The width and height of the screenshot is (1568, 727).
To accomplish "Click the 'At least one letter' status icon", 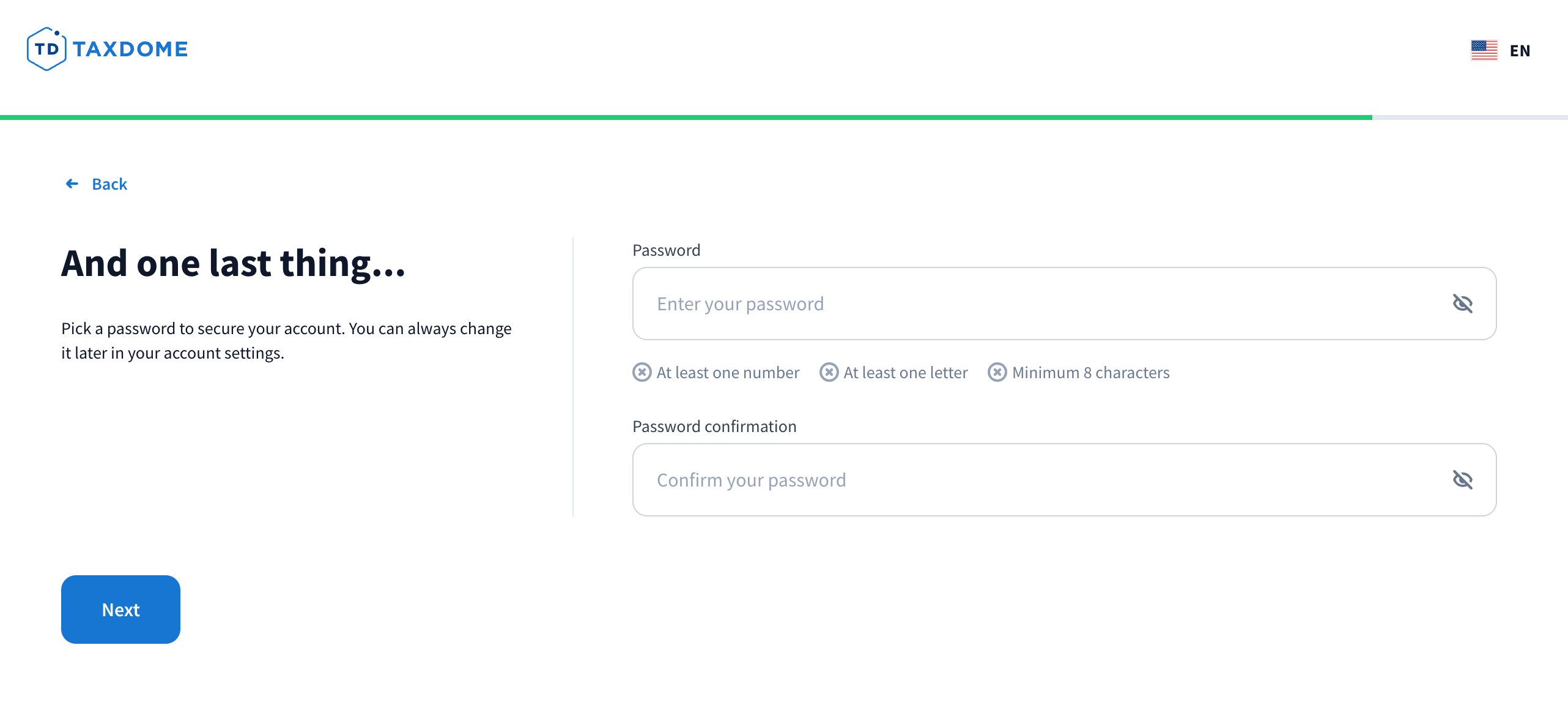I will pos(829,372).
